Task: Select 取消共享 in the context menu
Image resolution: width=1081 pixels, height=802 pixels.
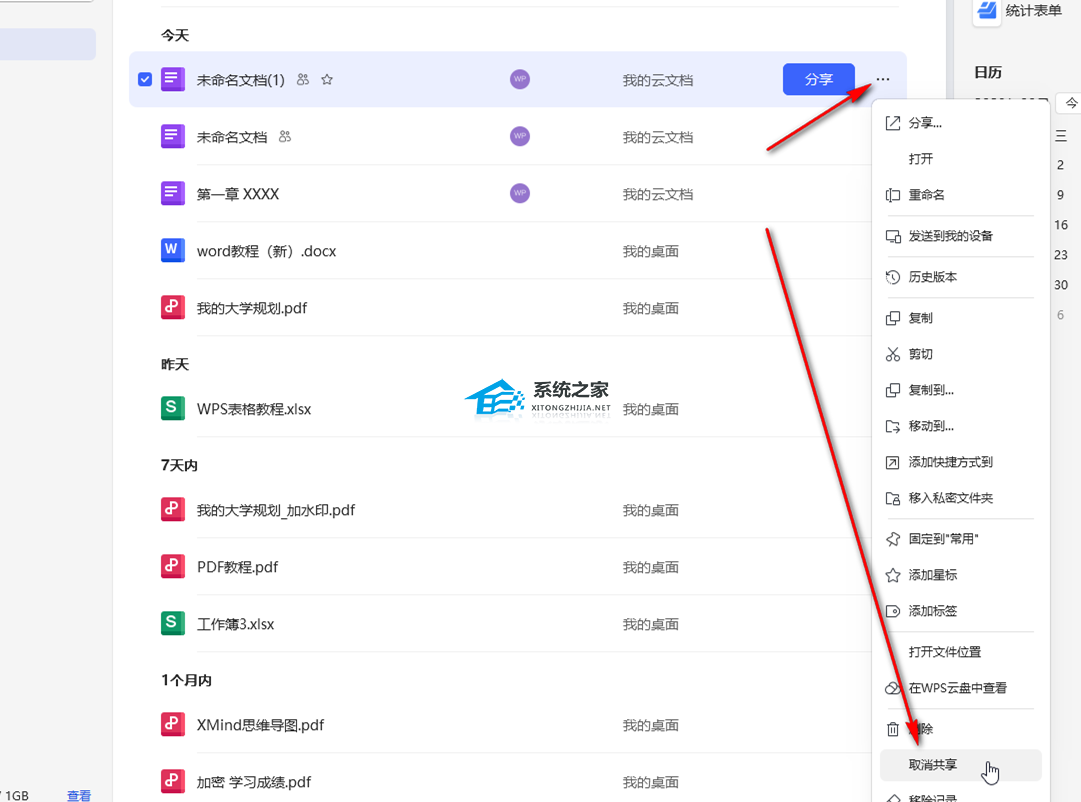Action: click(932, 765)
